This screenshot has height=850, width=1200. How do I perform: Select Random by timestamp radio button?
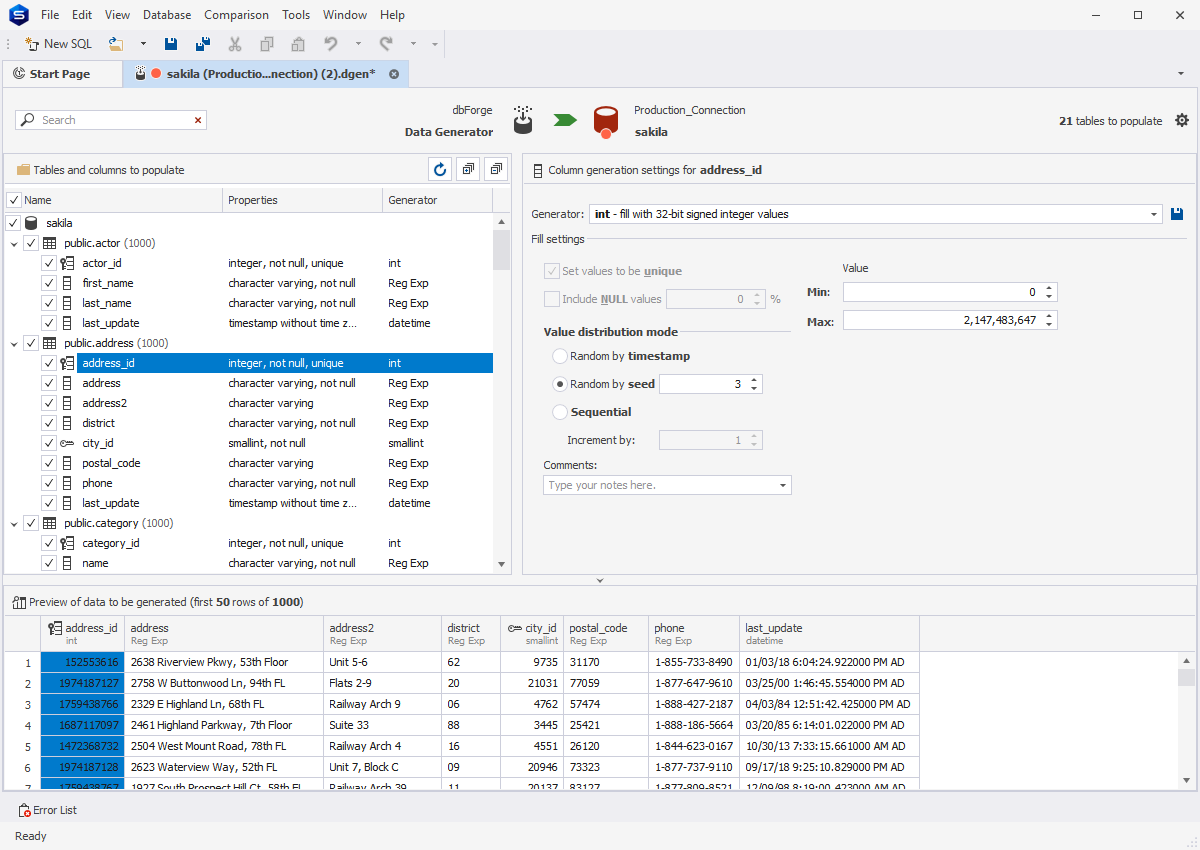tap(560, 356)
